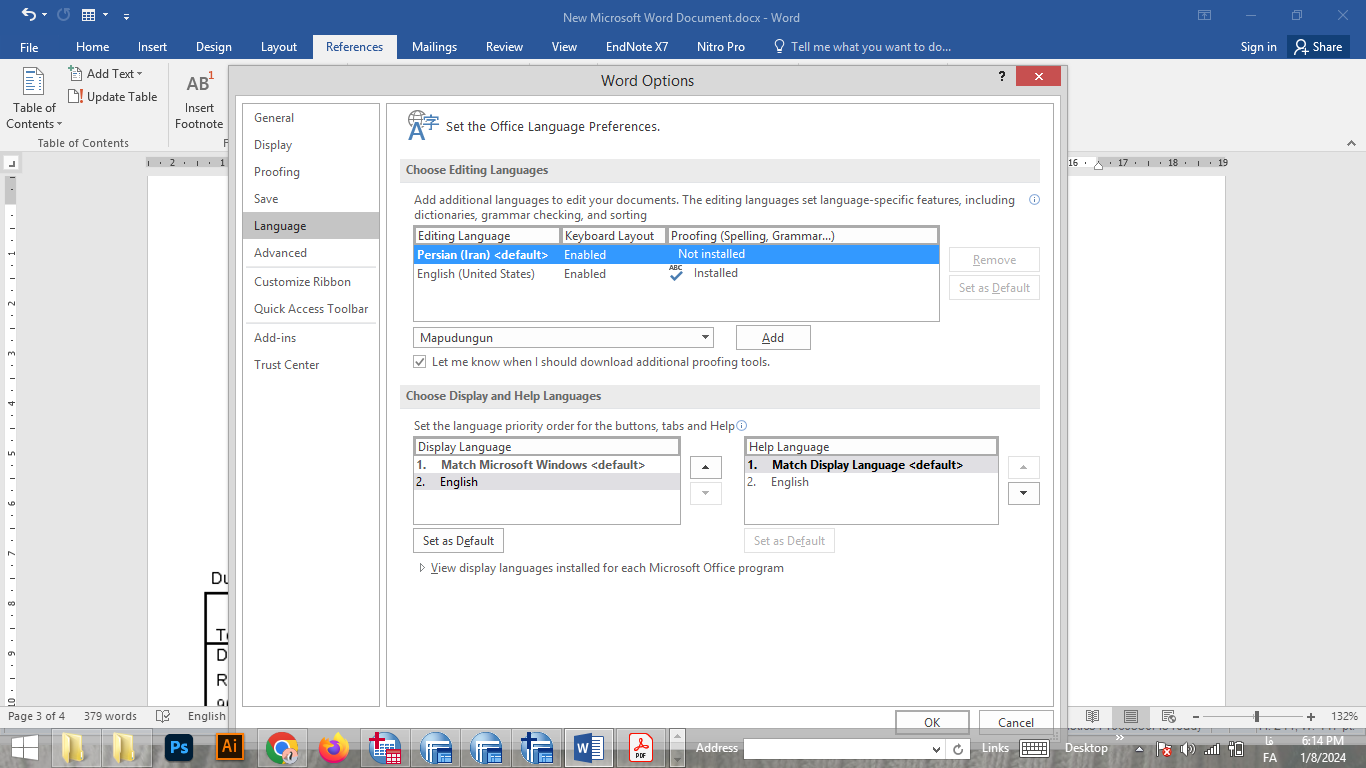This screenshot has width=1366, height=768.
Task: Move help language down with the arrow
Action: [x=1024, y=493]
